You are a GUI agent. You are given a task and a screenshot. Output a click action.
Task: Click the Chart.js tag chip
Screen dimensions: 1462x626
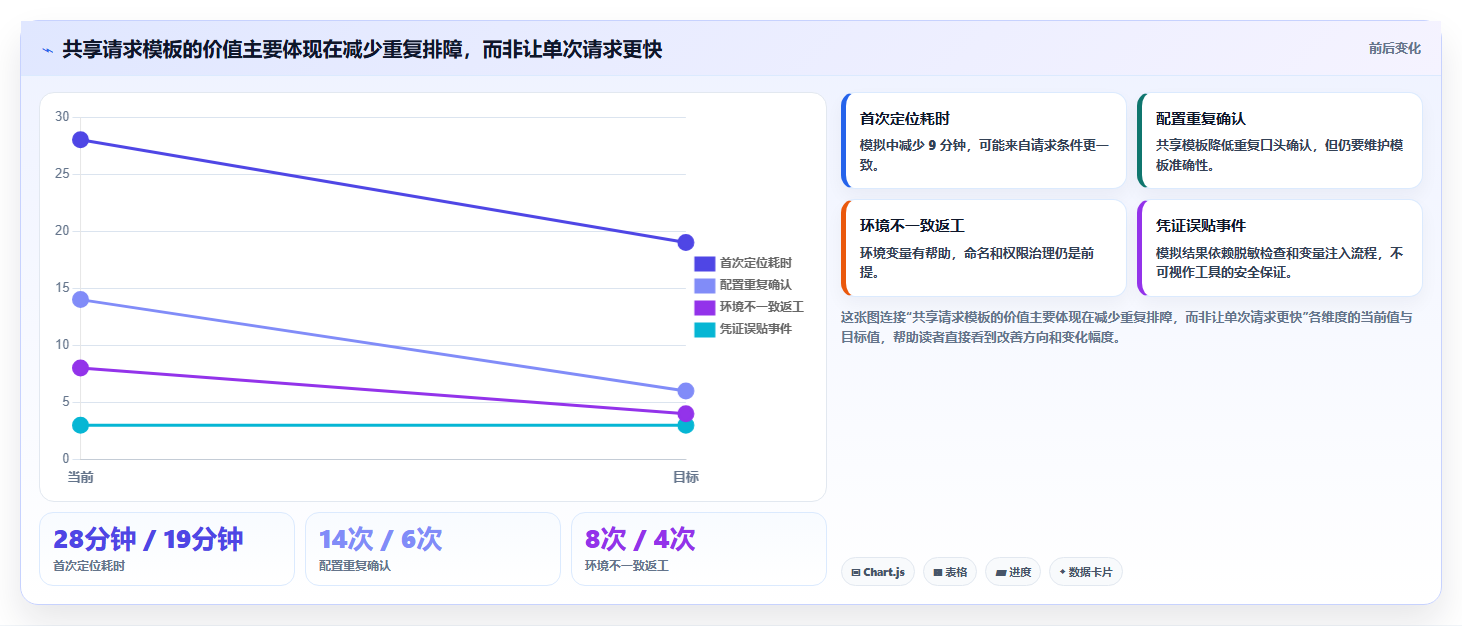(878, 572)
